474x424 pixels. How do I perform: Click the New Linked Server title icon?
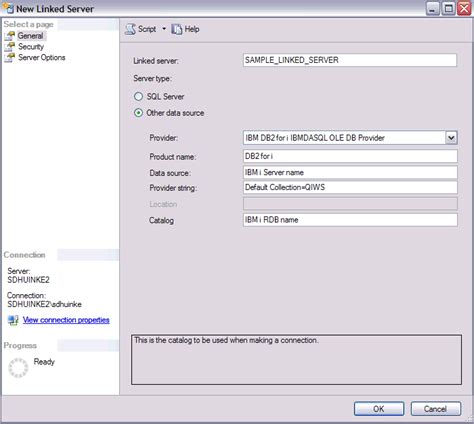pos(8,8)
